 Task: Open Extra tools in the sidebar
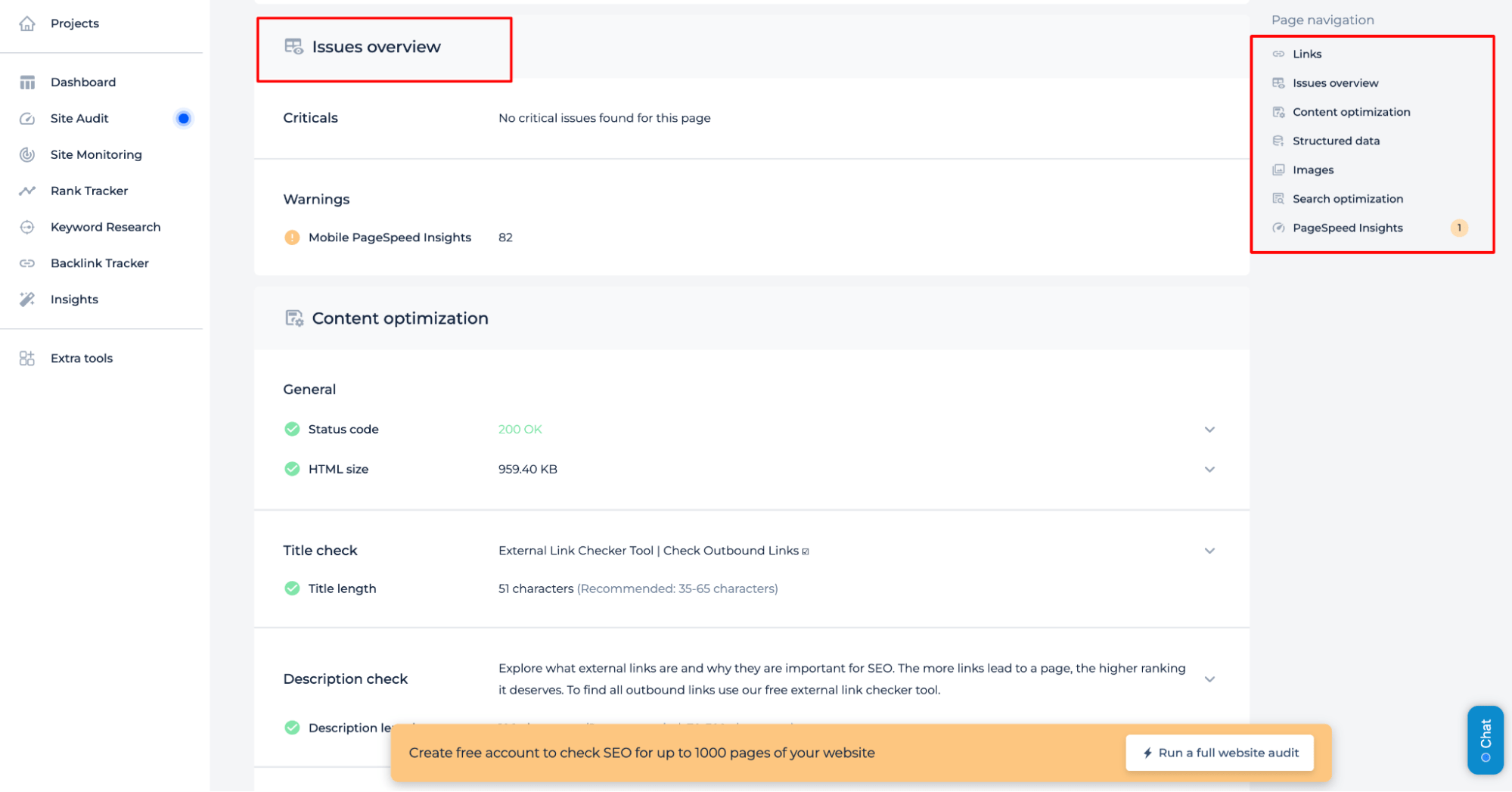tap(82, 359)
